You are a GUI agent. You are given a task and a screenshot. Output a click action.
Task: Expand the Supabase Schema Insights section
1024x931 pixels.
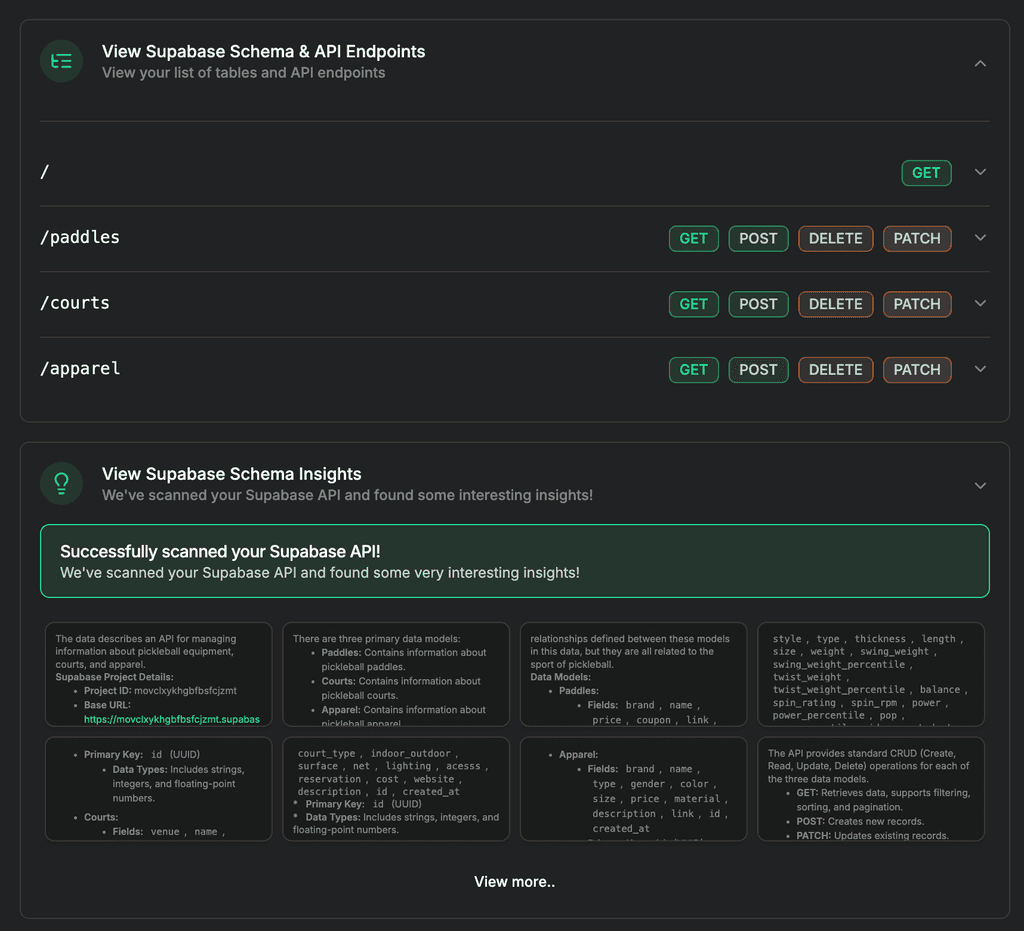tap(980, 485)
